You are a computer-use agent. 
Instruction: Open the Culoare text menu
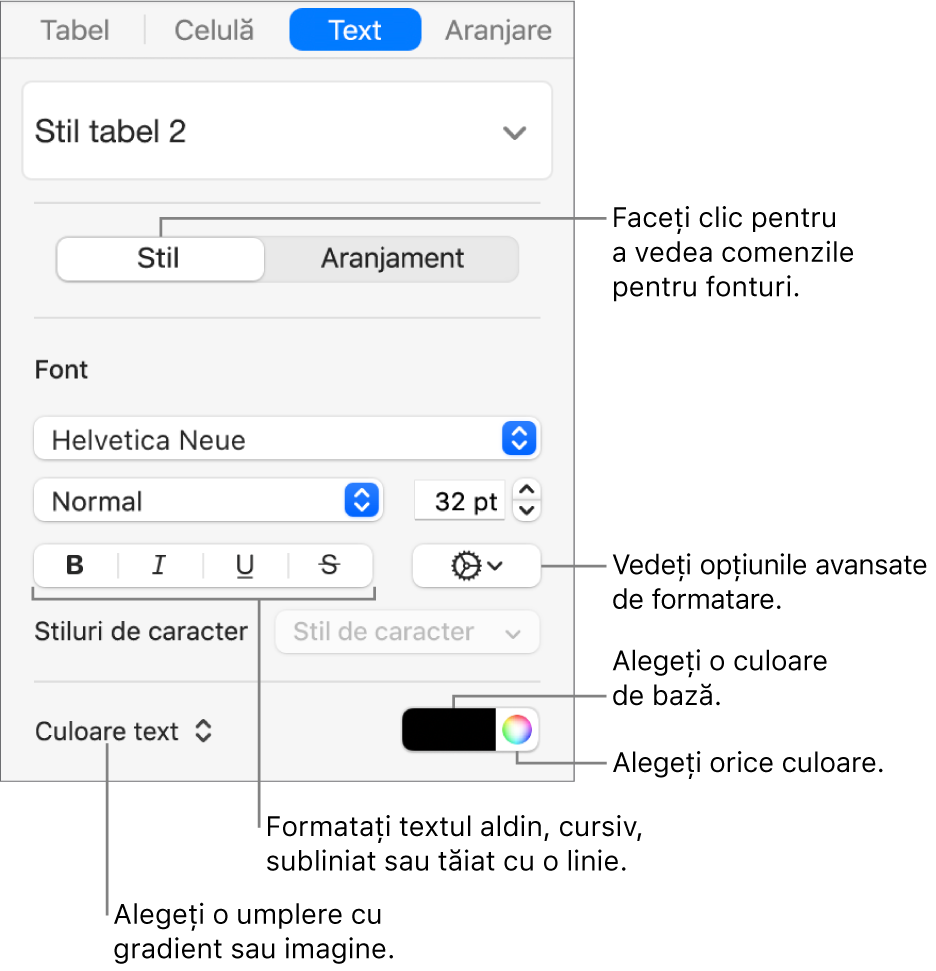coord(123,730)
